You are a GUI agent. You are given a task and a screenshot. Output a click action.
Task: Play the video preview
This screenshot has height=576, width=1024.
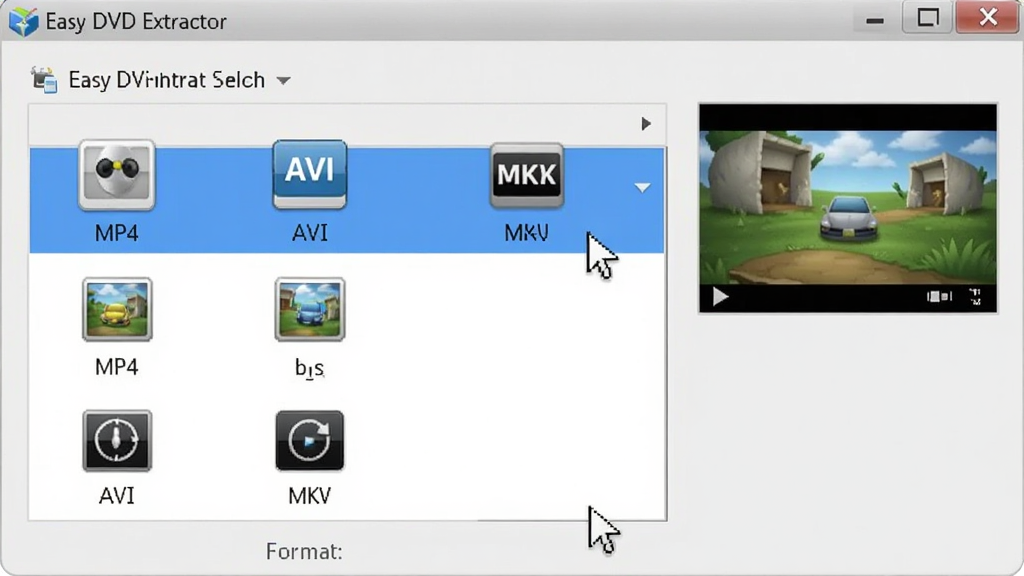pos(720,297)
